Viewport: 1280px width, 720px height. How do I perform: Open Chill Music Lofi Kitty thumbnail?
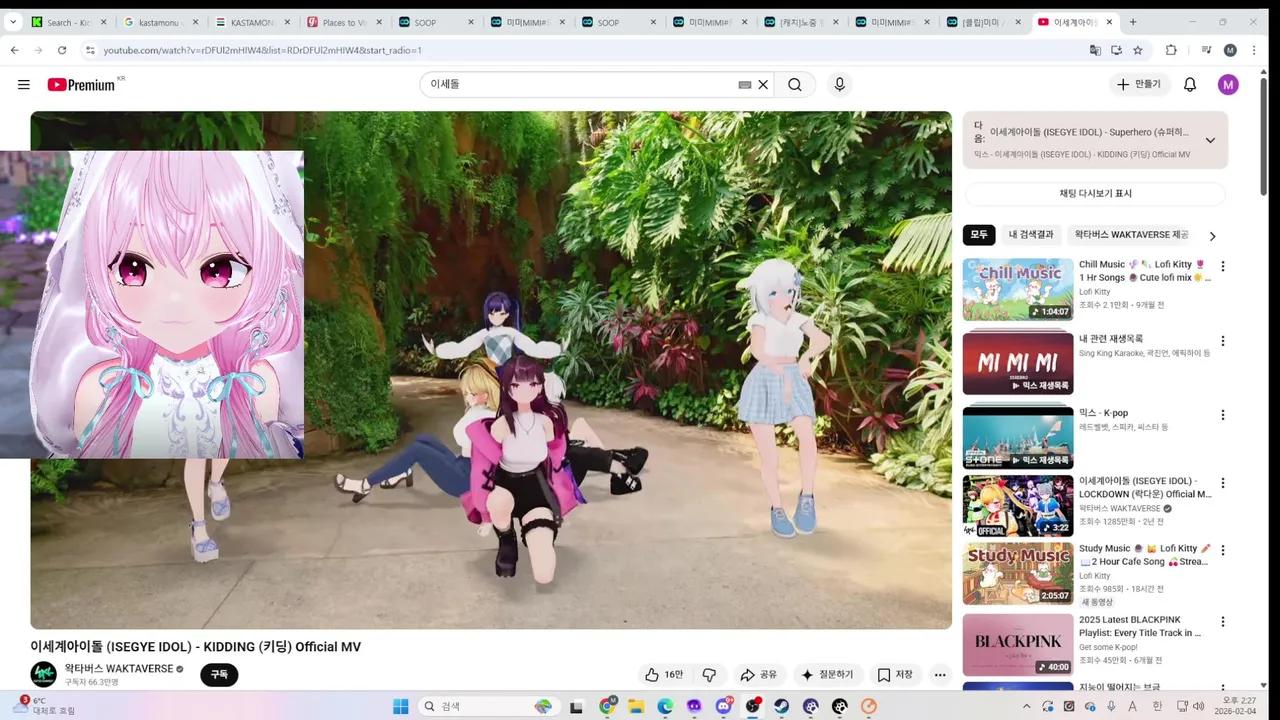pyautogui.click(x=1018, y=290)
